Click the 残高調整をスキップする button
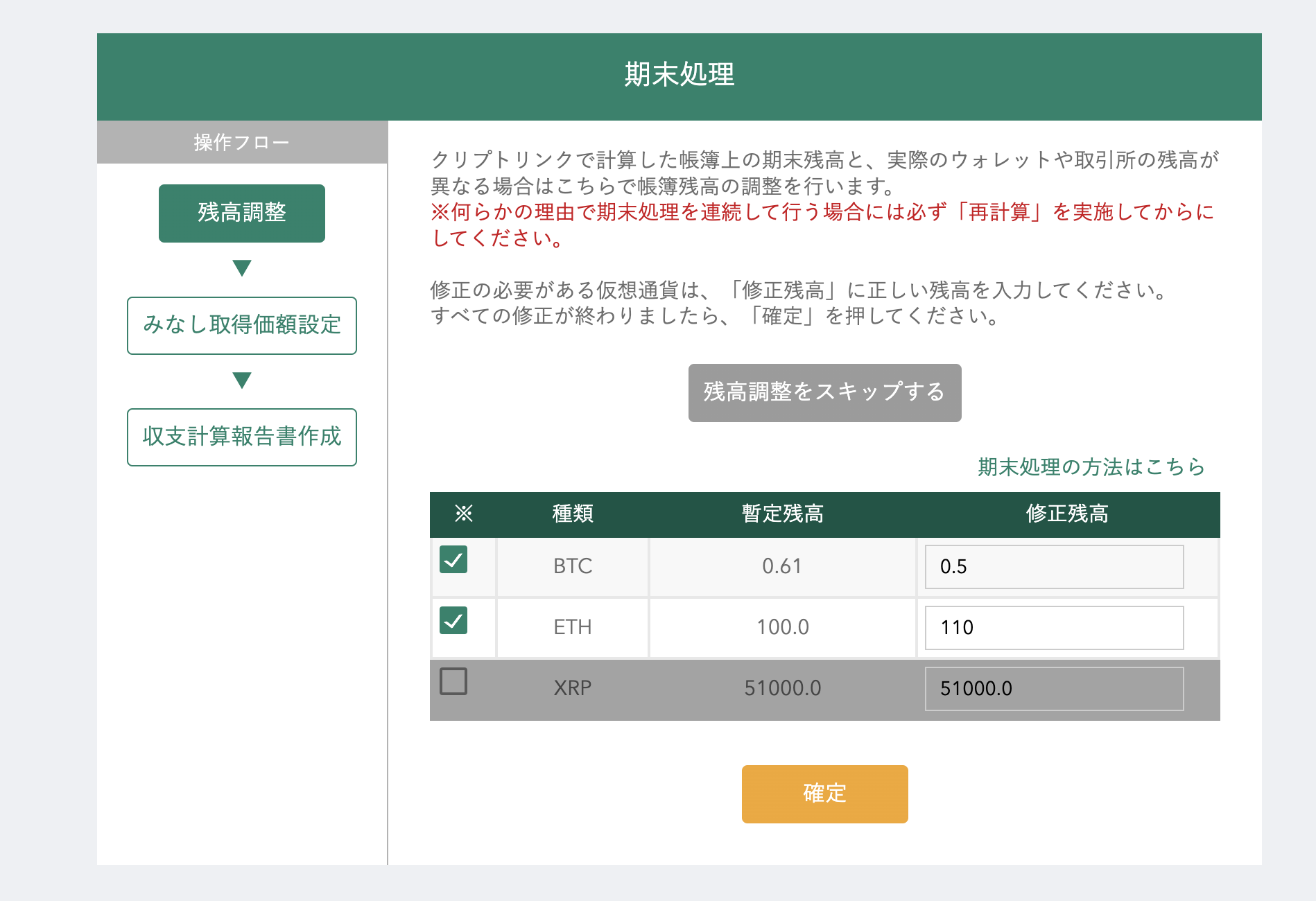Screen dimensions: 1316x901 point(824,392)
